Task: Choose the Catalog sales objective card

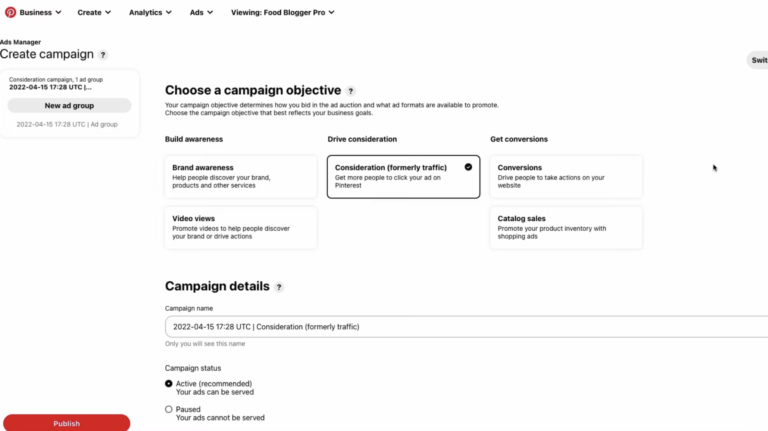Action: (x=566, y=228)
